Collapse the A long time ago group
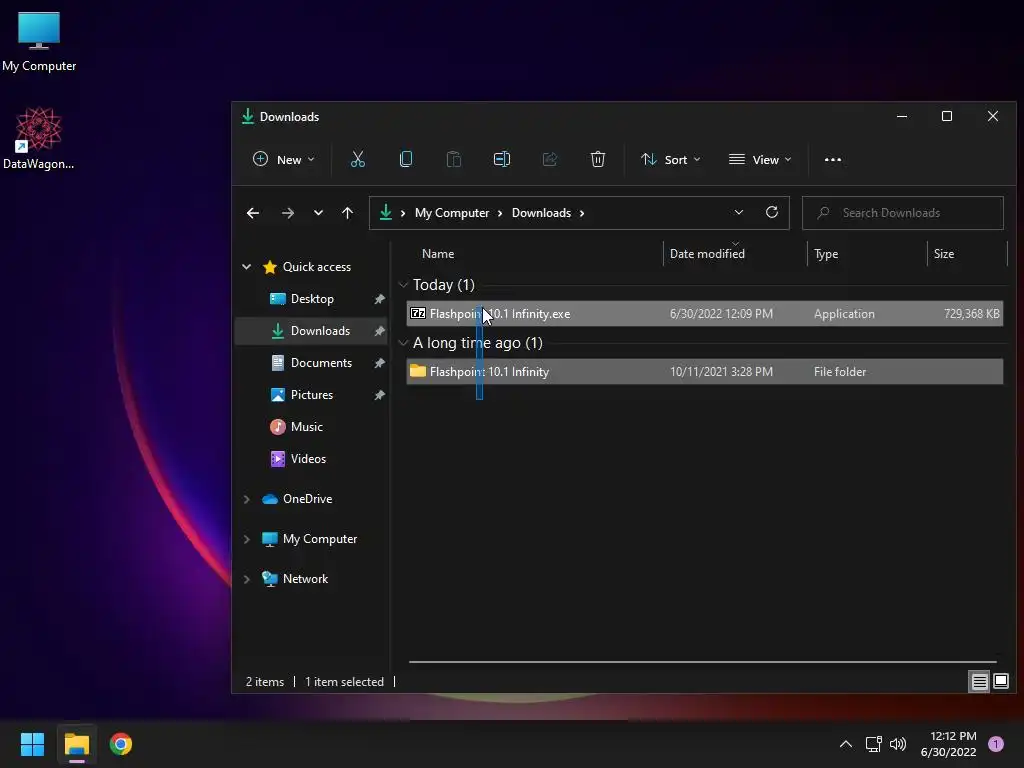Image resolution: width=1024 pixels, height=768 pixels. click(x=404, y=343)
